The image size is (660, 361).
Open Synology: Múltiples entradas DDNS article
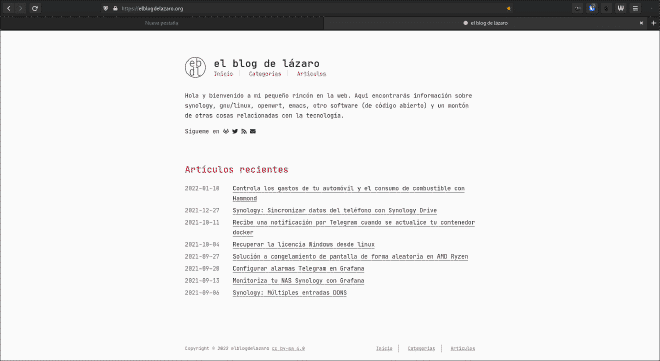290,293
